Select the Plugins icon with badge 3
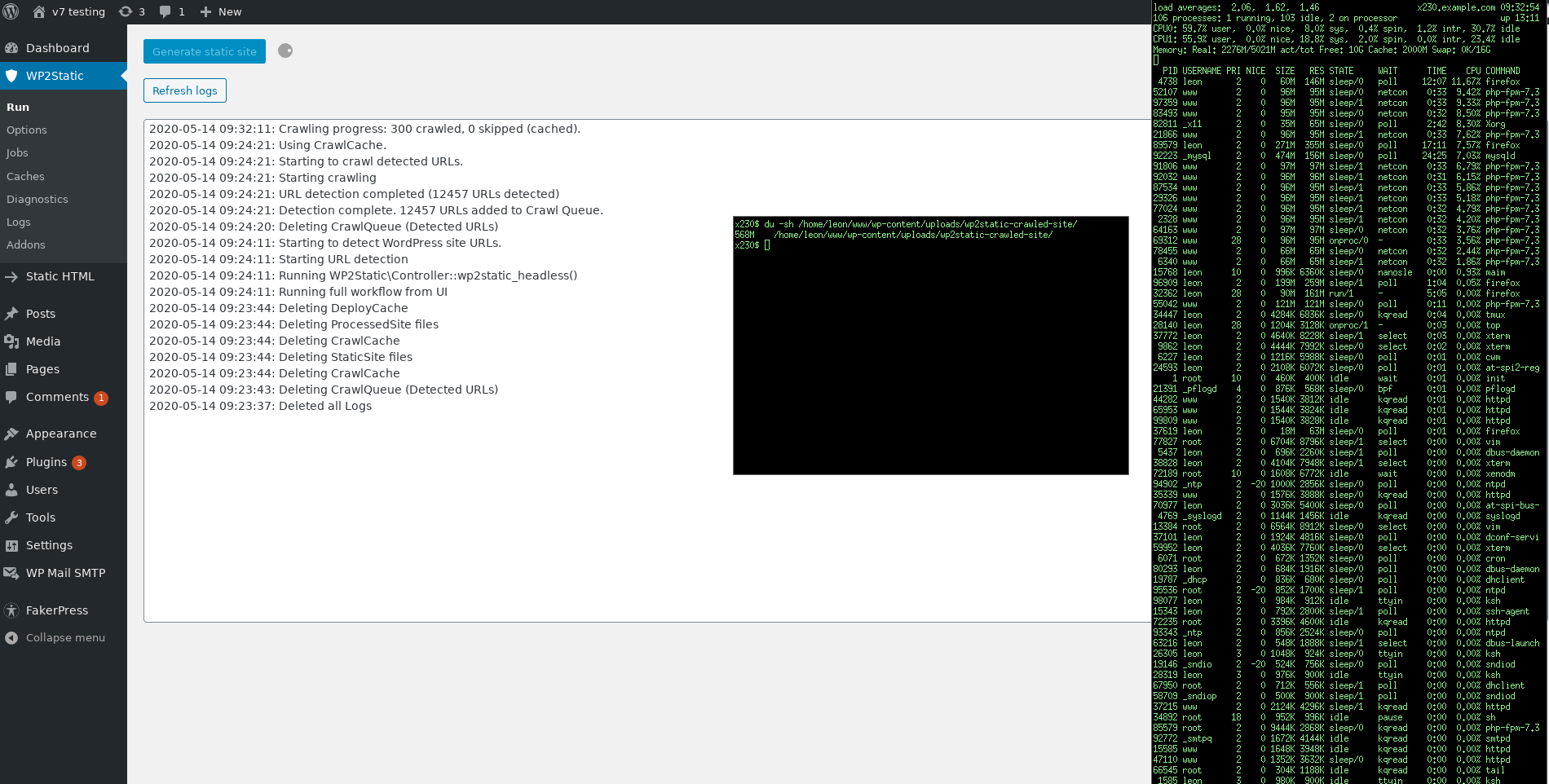The width and height of the screenshot is (1549, 784). (x=11, y=461)
